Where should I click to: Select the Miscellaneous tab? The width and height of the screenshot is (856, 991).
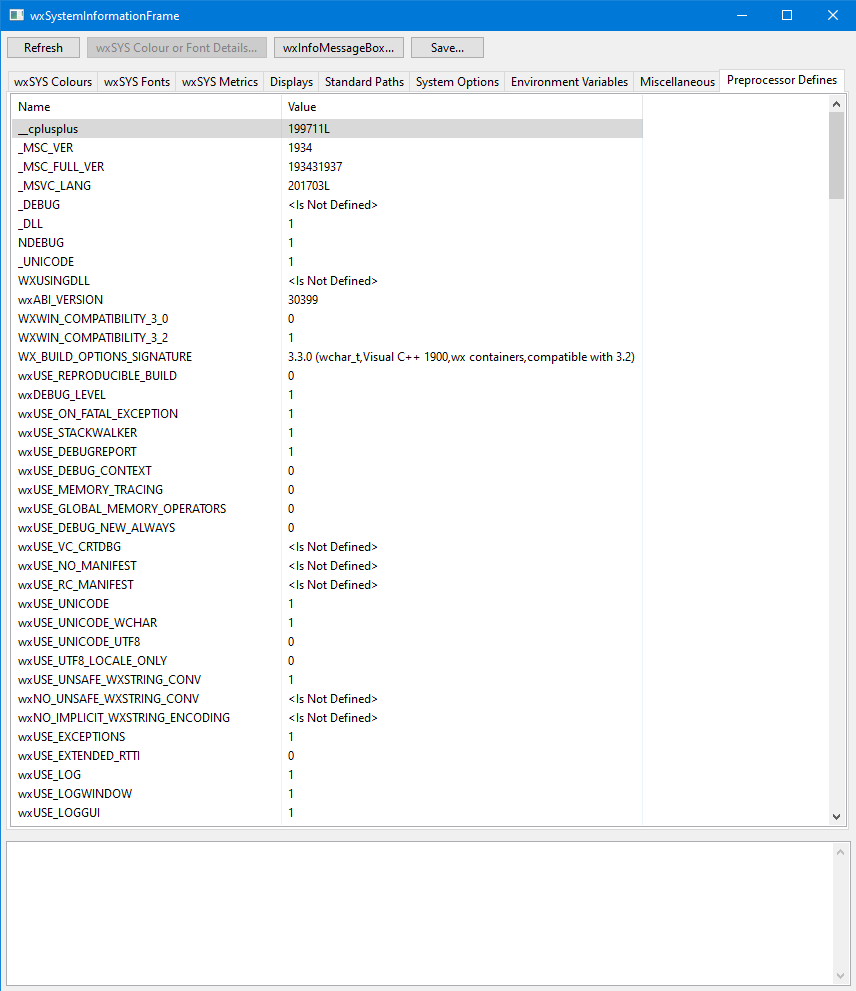point(677,82)
